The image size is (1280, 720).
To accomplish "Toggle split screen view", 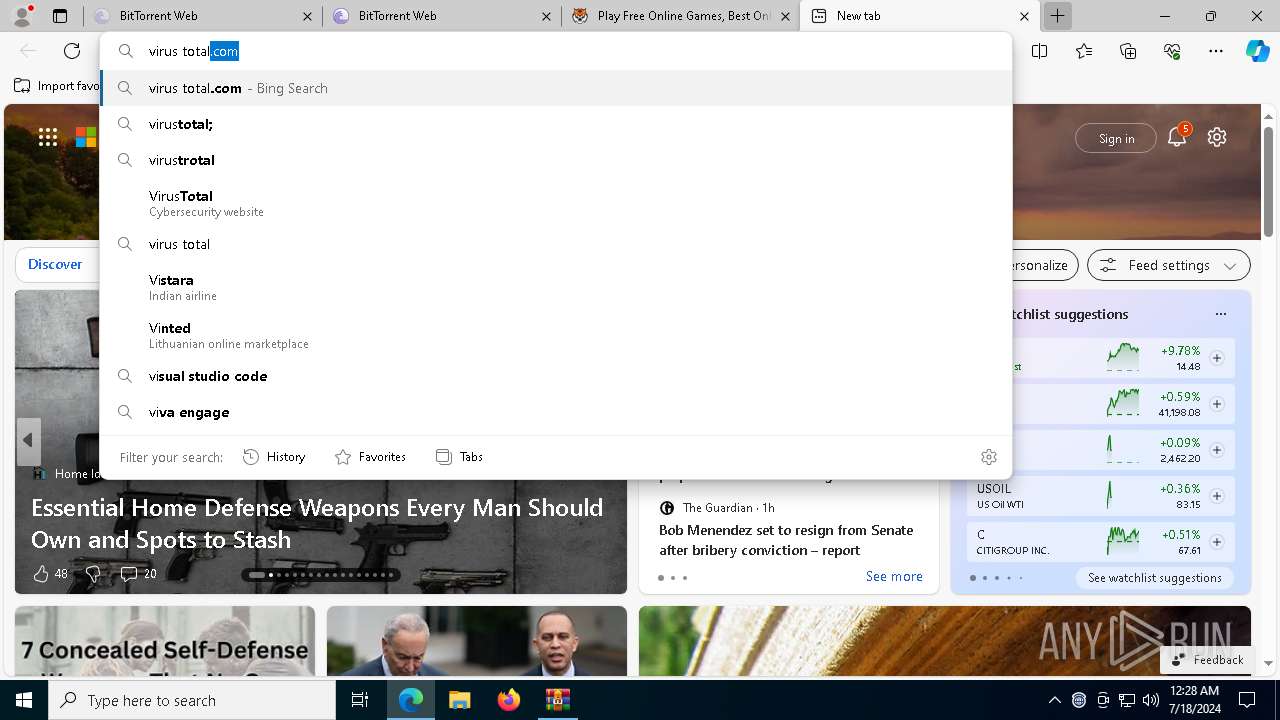I will 1039,51.
